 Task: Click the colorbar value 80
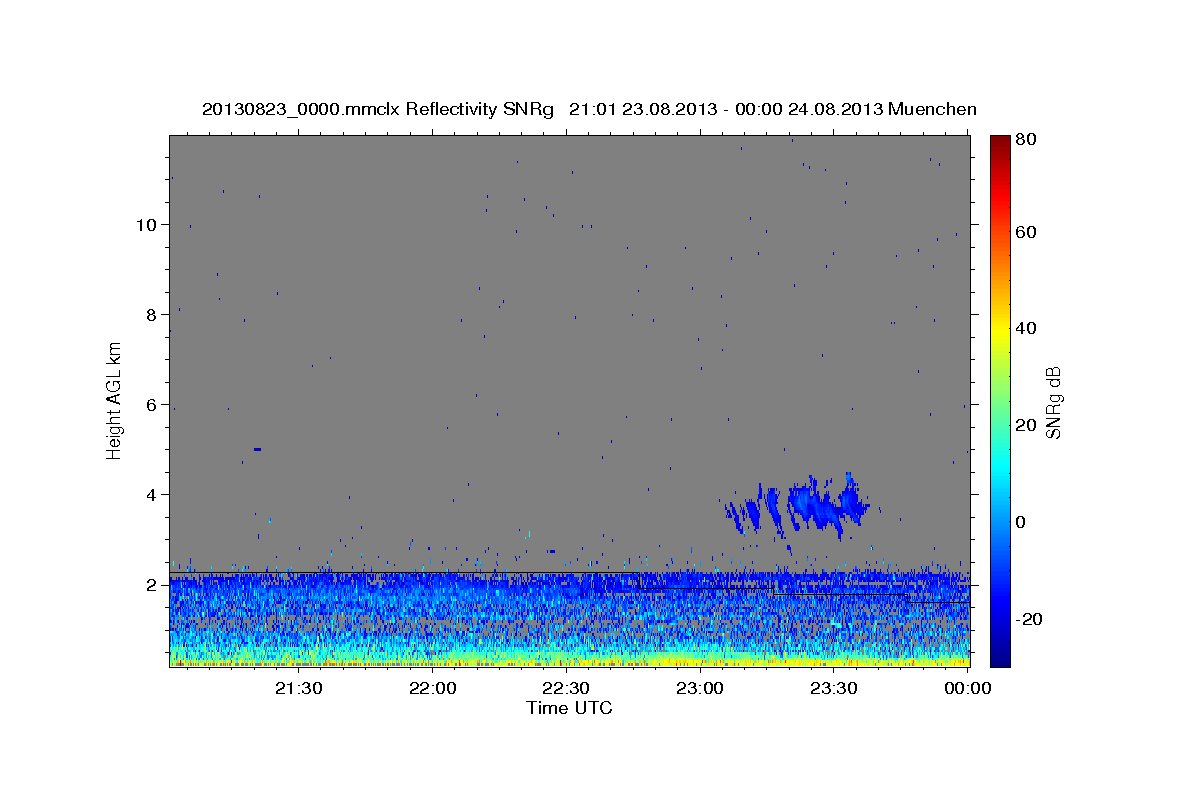[1025, 140]
